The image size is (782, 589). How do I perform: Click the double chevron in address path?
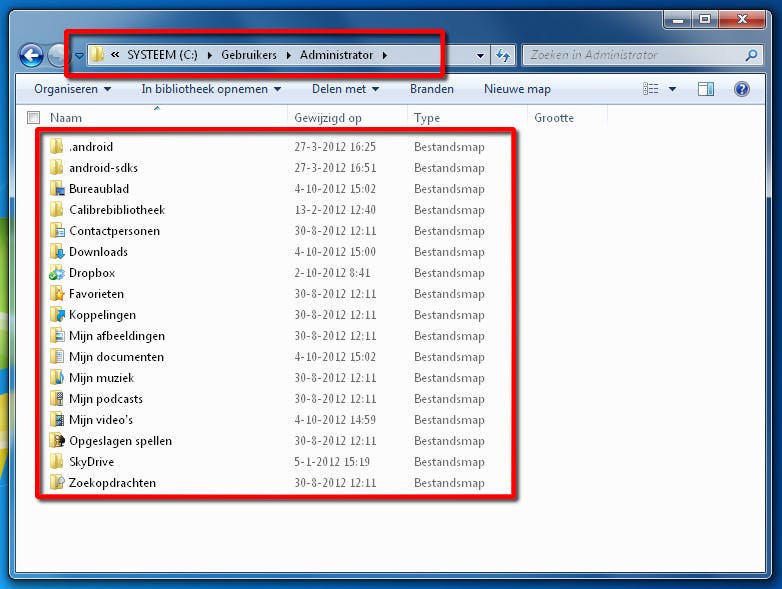click(115, 55)
